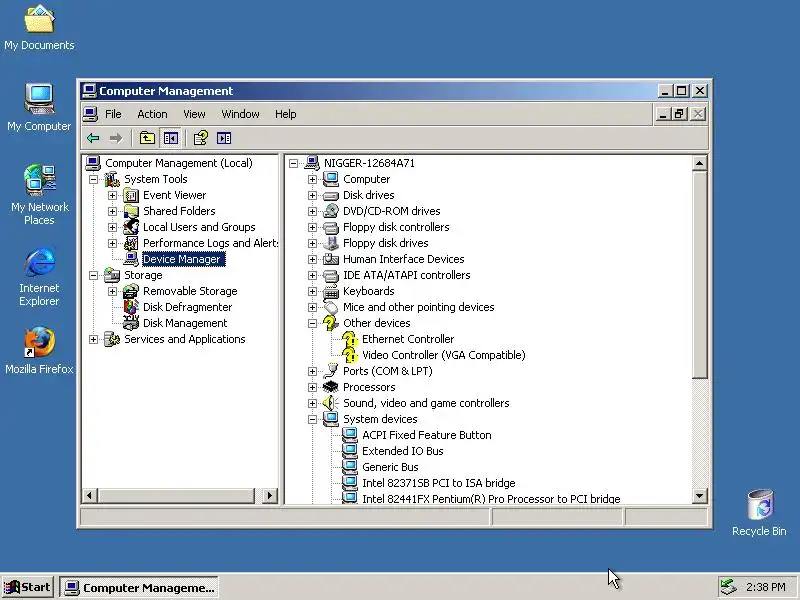The width and height of the screenshot is (800, 600).
Task: Click the Processors chip icon
Action: click(x=331, y=387)
